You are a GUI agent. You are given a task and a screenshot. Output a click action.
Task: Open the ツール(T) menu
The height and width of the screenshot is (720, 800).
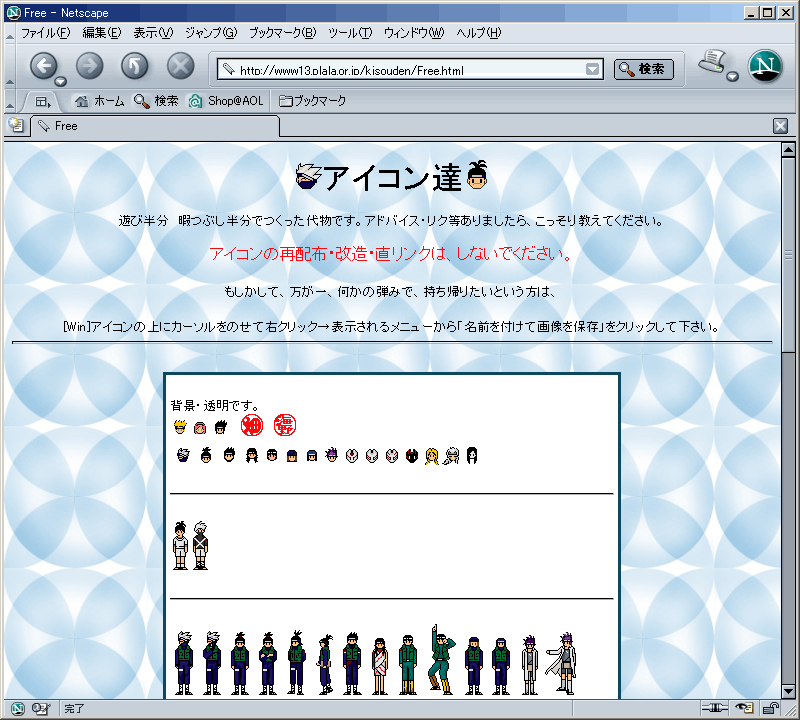pos(349,33)
